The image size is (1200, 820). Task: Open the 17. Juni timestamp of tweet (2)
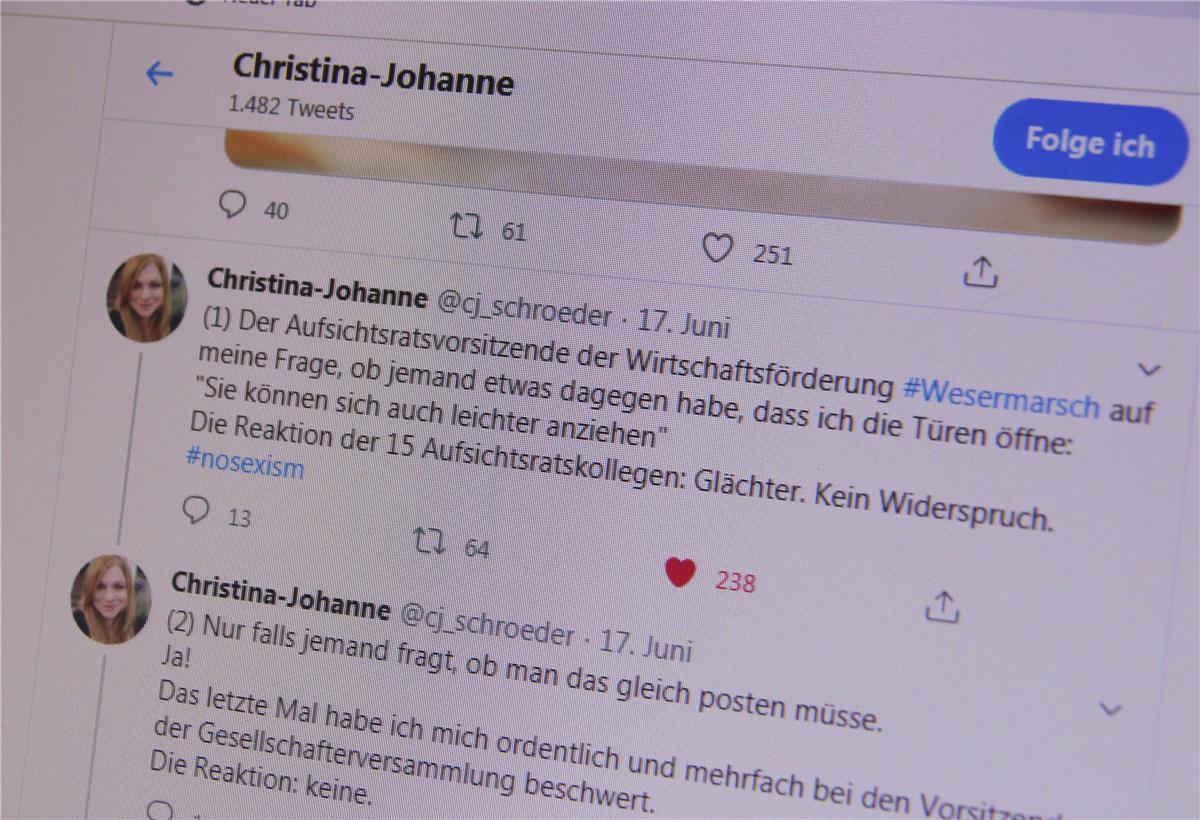pyautogui.click(x=645, y=643)
